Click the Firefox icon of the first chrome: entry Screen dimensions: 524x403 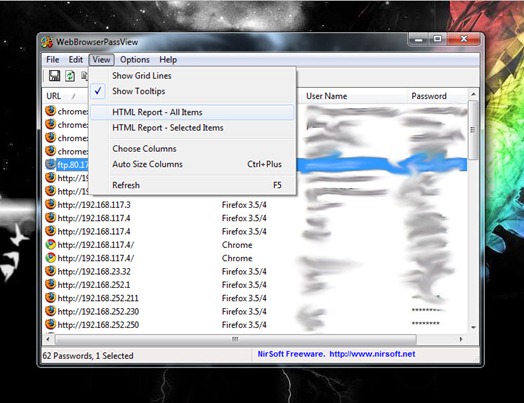(x=50, y=111)
